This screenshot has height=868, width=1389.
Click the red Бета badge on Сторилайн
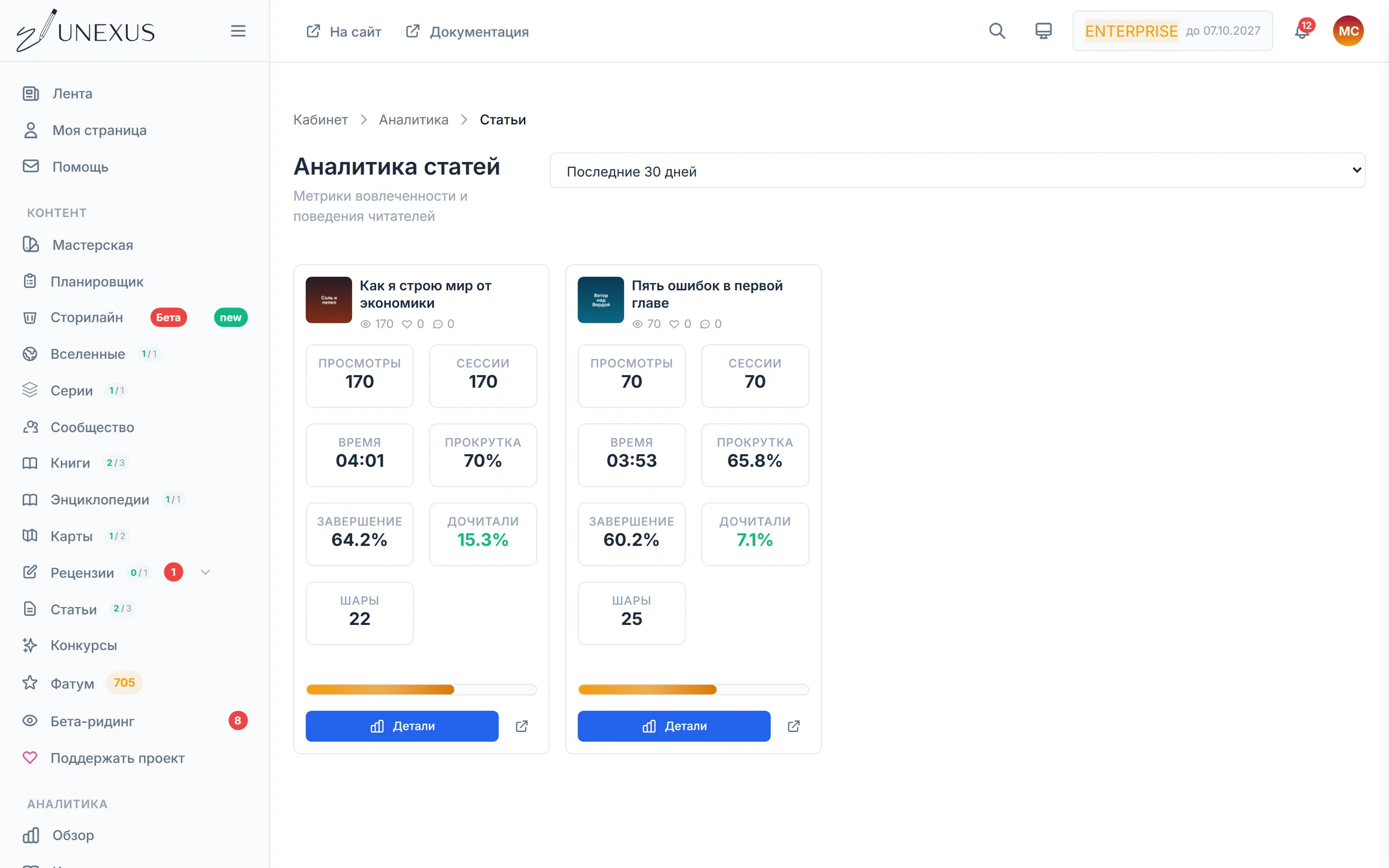coord(168,318)
